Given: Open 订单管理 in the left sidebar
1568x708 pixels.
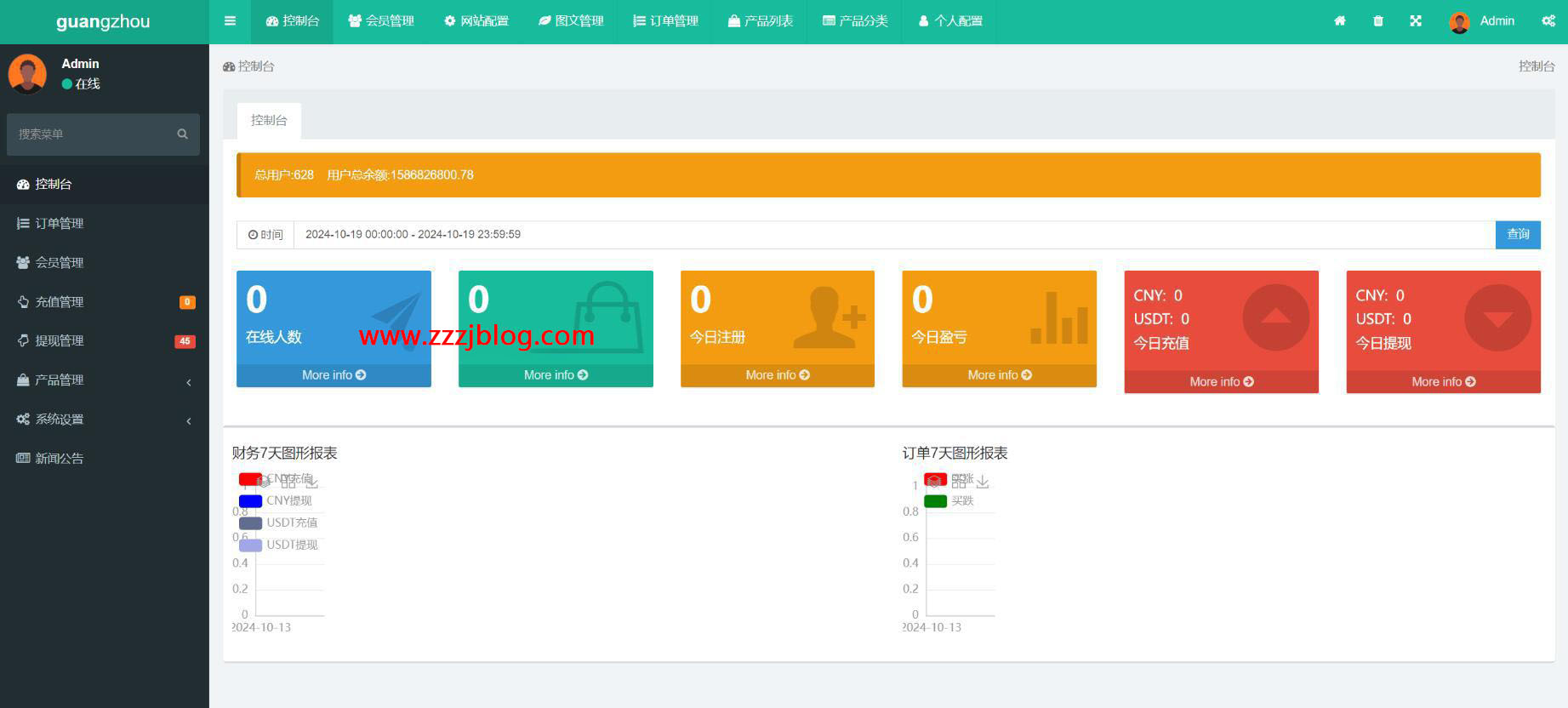Looking at the screenshot, I should coord(104,223).
